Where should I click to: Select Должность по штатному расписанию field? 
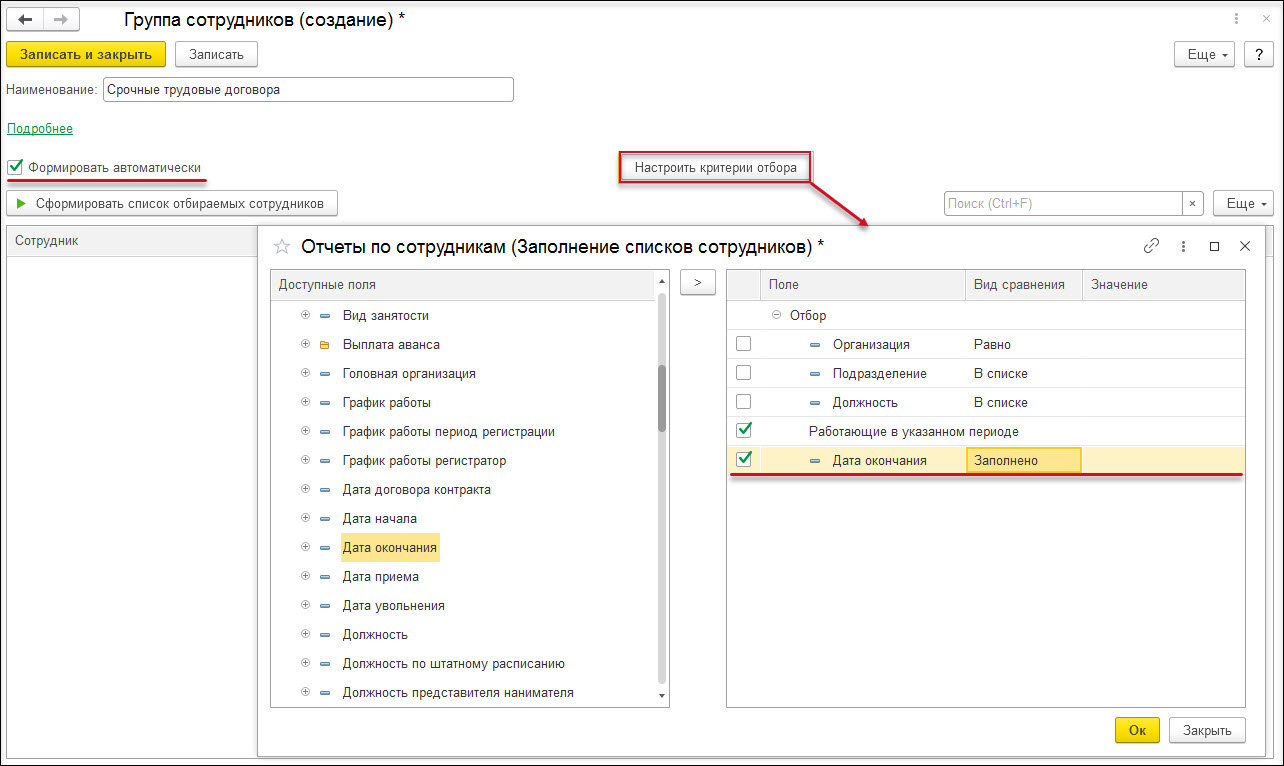(454, 664)
